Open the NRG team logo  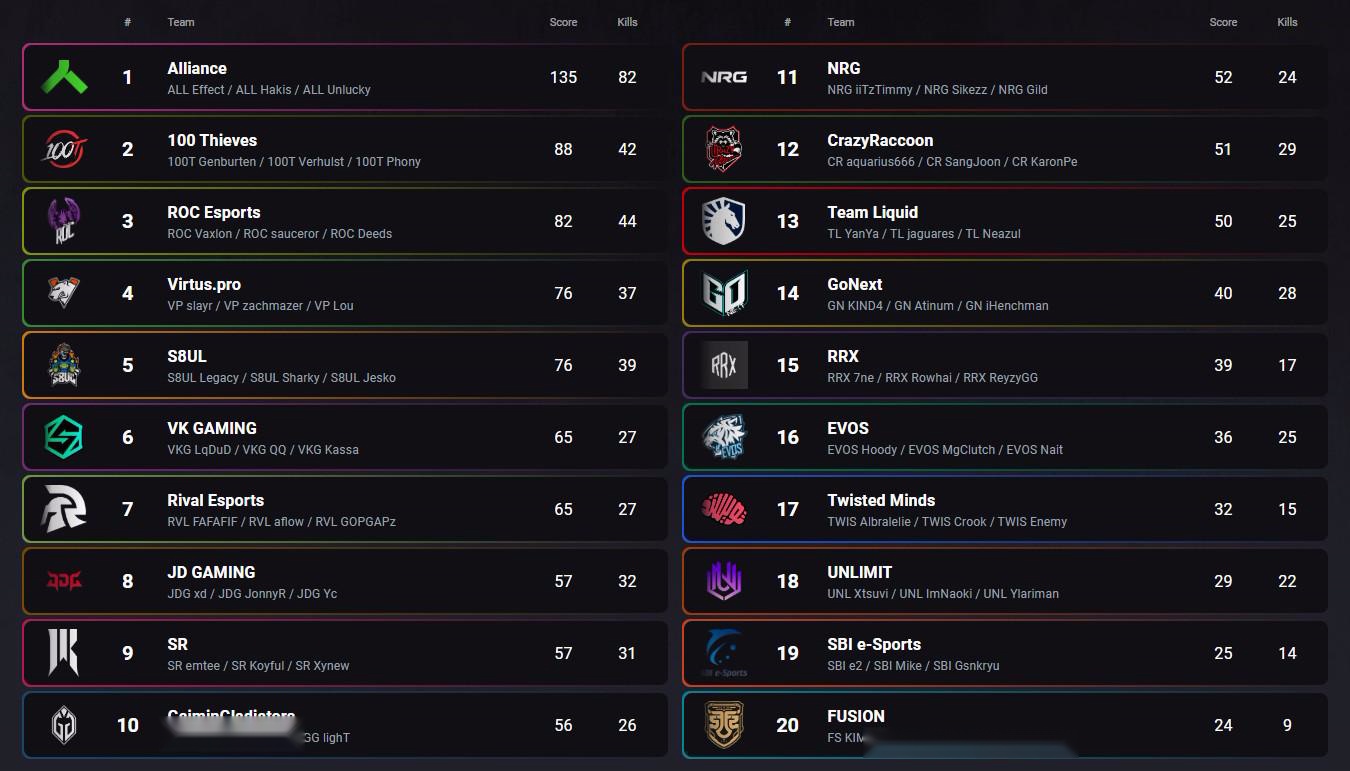724,77
